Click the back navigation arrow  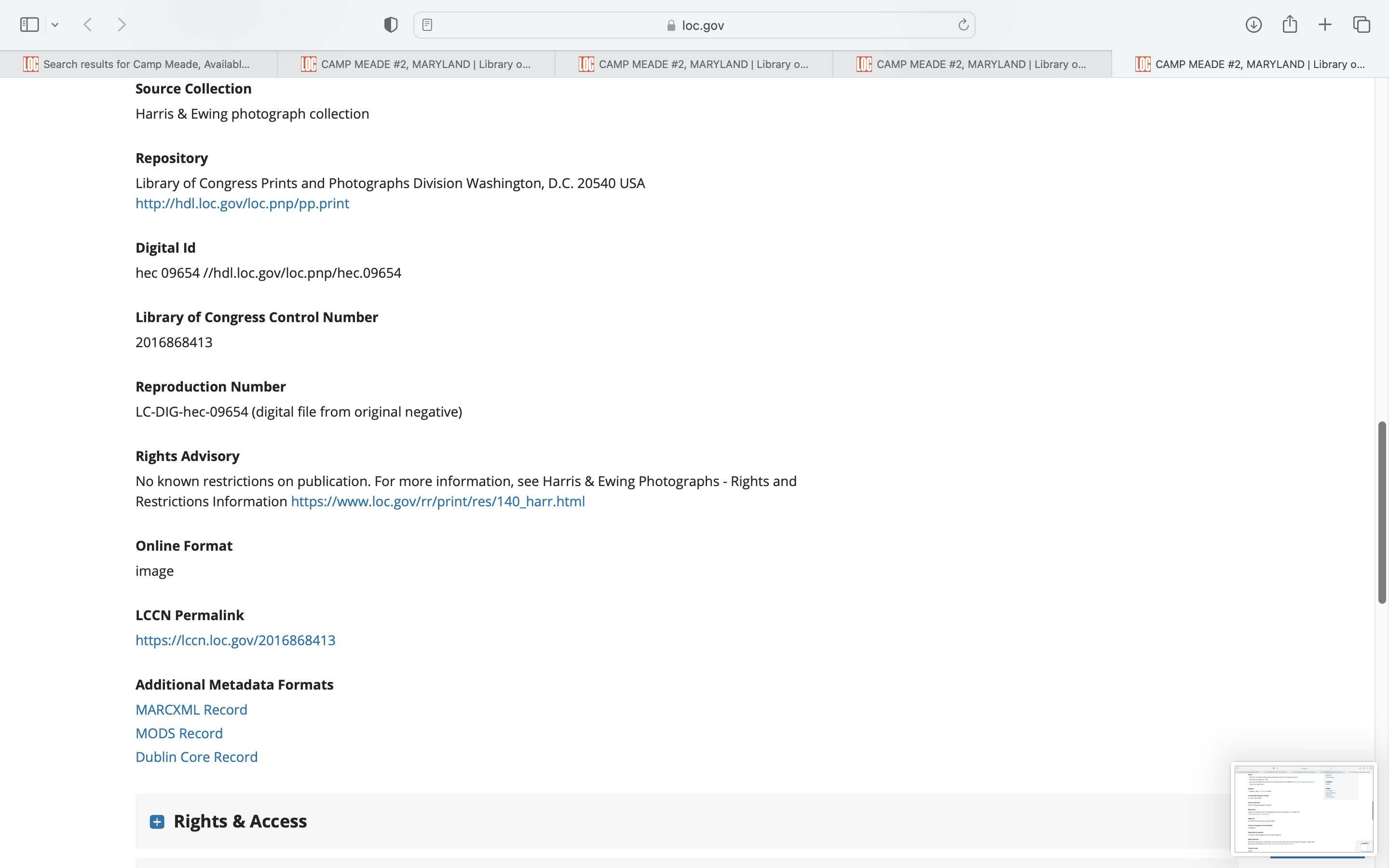click(88, 25)
